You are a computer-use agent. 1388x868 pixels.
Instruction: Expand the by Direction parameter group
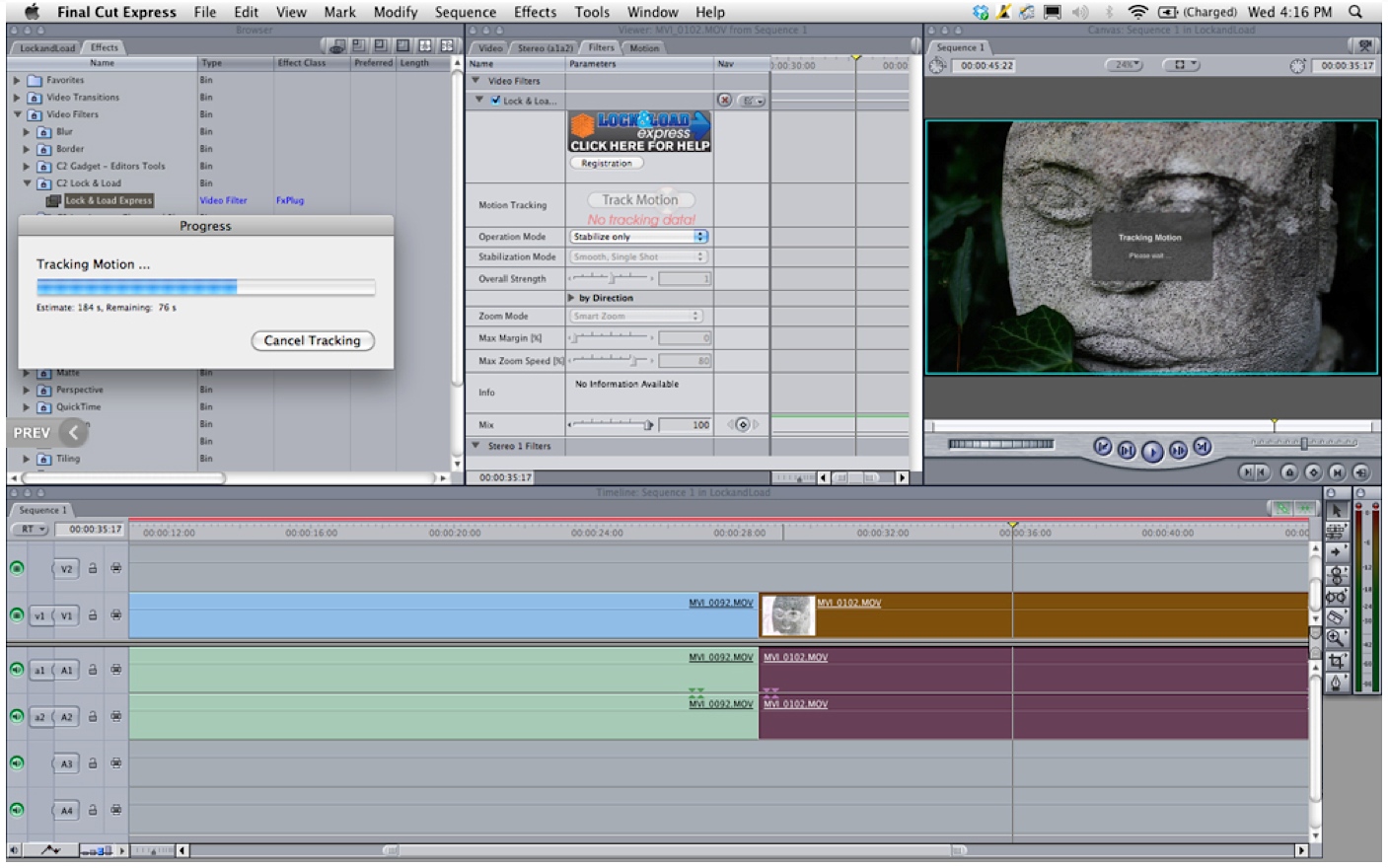[x=571, y=298]
